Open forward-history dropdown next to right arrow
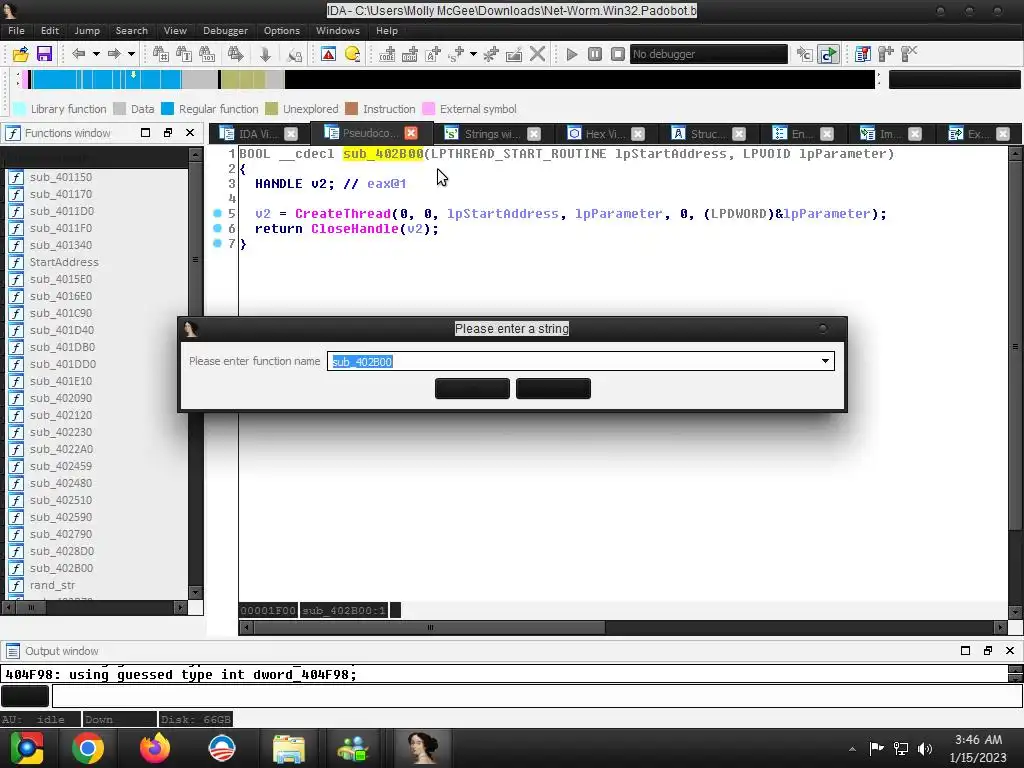 pyautogui.click(x=131, y=54)
